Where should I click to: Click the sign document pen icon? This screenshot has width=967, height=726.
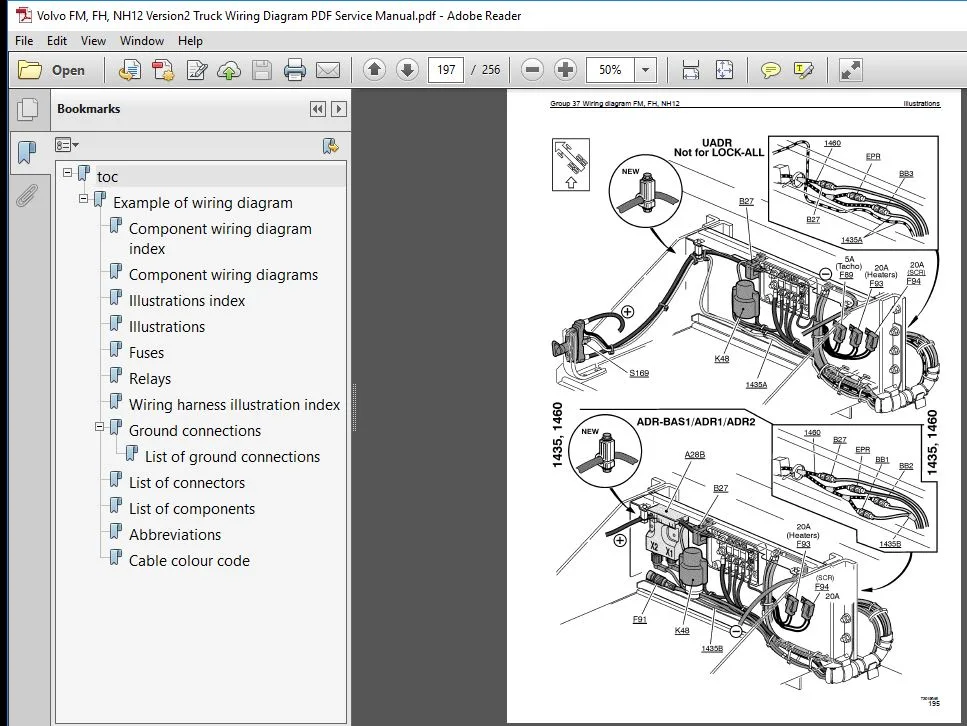click(197, 70)
